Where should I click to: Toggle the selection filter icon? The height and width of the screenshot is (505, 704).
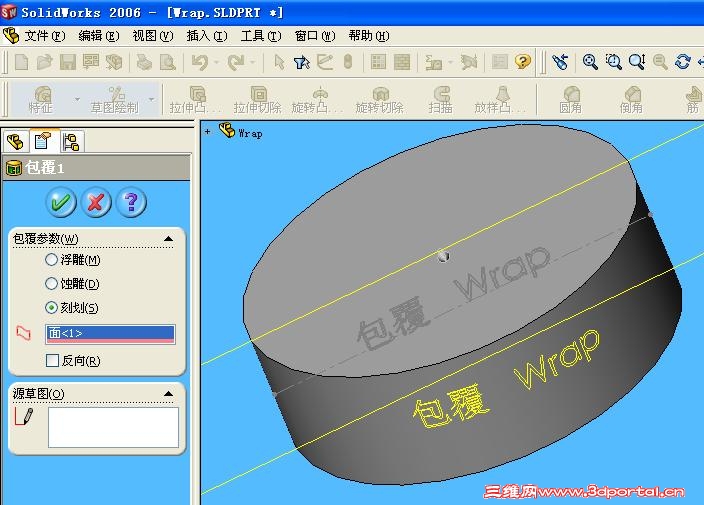(302, 62)
